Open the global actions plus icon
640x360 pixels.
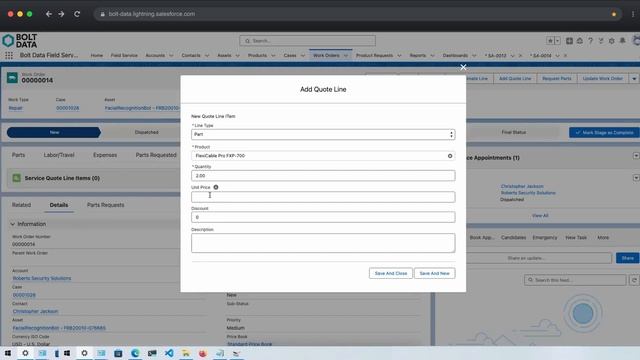pos(569,41)
